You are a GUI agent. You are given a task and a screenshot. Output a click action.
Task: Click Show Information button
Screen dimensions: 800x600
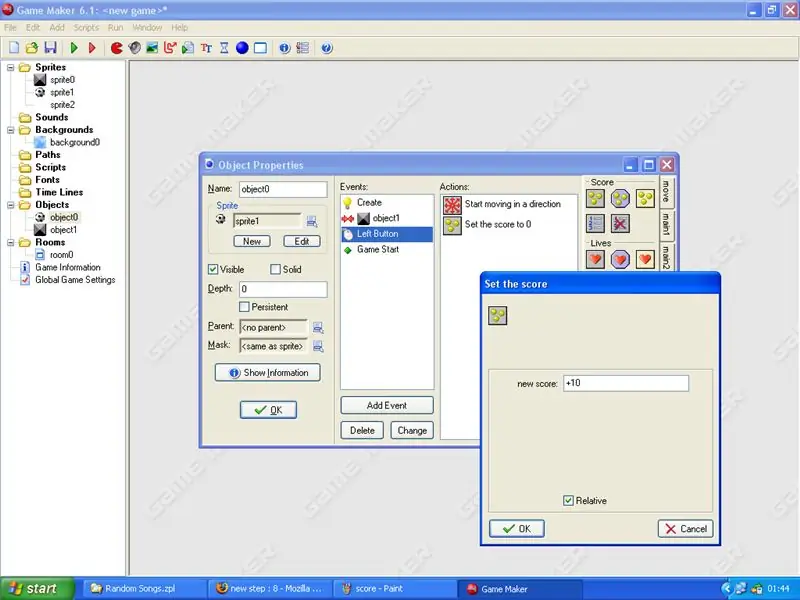(268, 372)
